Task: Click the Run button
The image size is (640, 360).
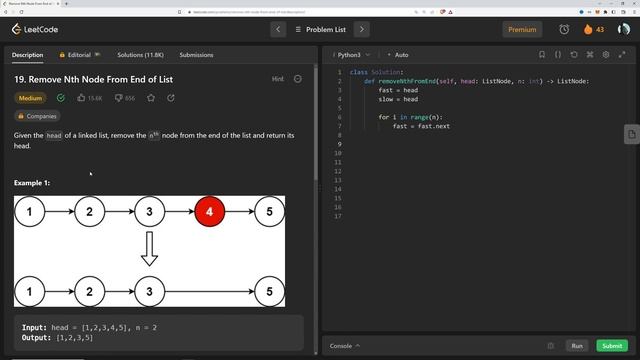Action: coord(577,346)
